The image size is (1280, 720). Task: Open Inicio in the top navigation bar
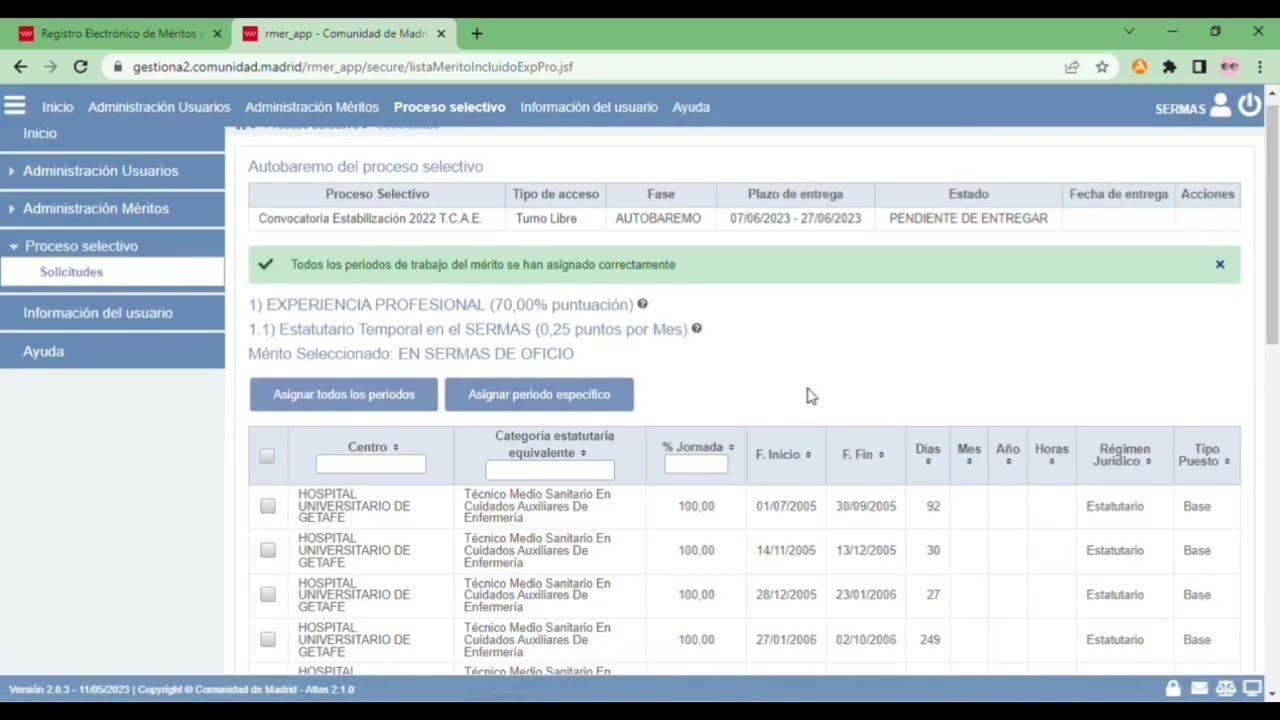(58, 107)
